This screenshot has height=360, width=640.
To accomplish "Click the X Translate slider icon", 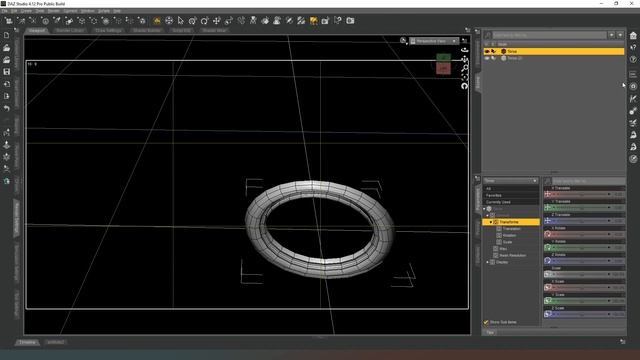I will click(548, 194).
